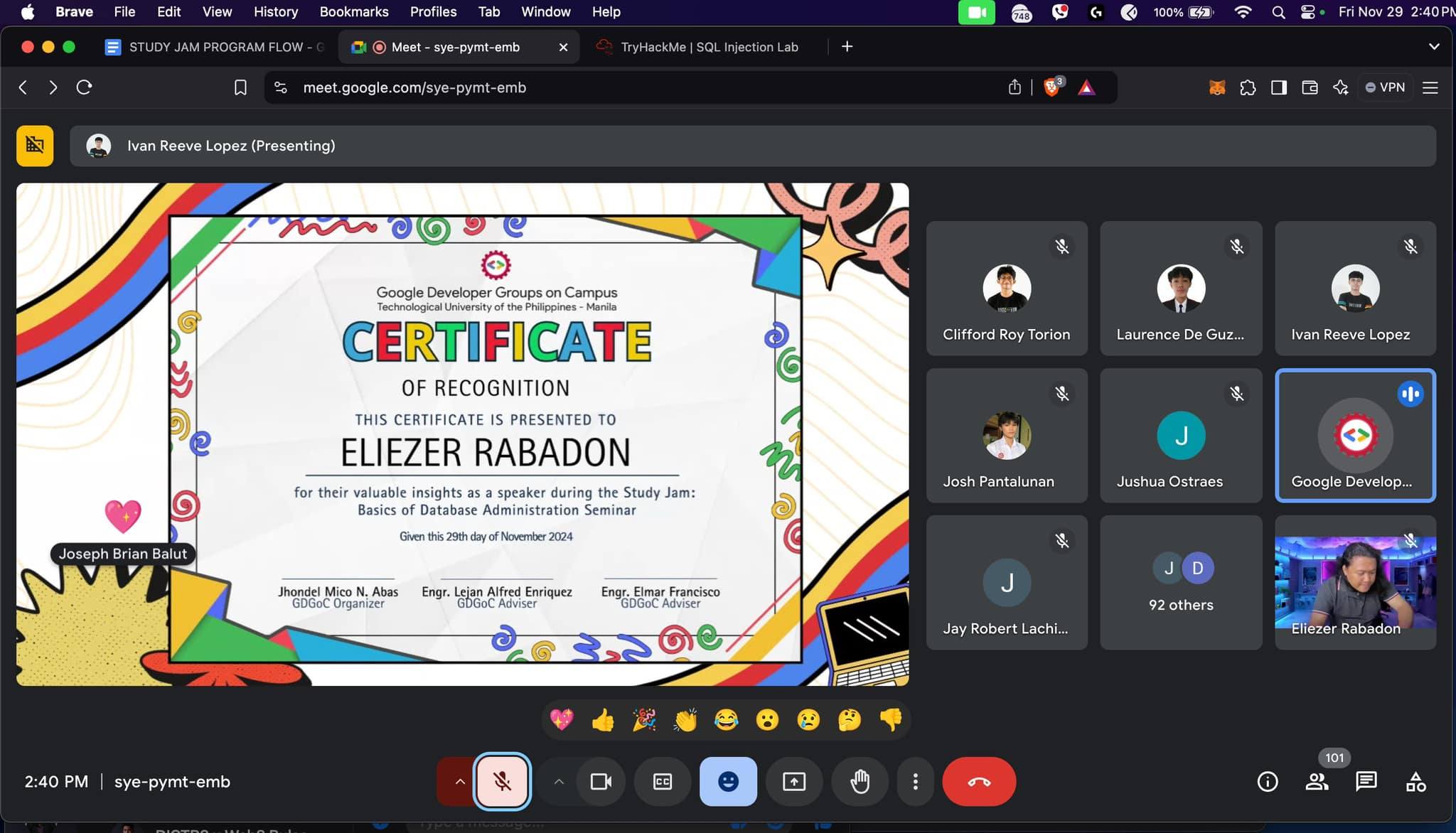Expand the tab search dropdown chevron
The width and height of the screenshot is (1456, 833).
coord(1434,46)
